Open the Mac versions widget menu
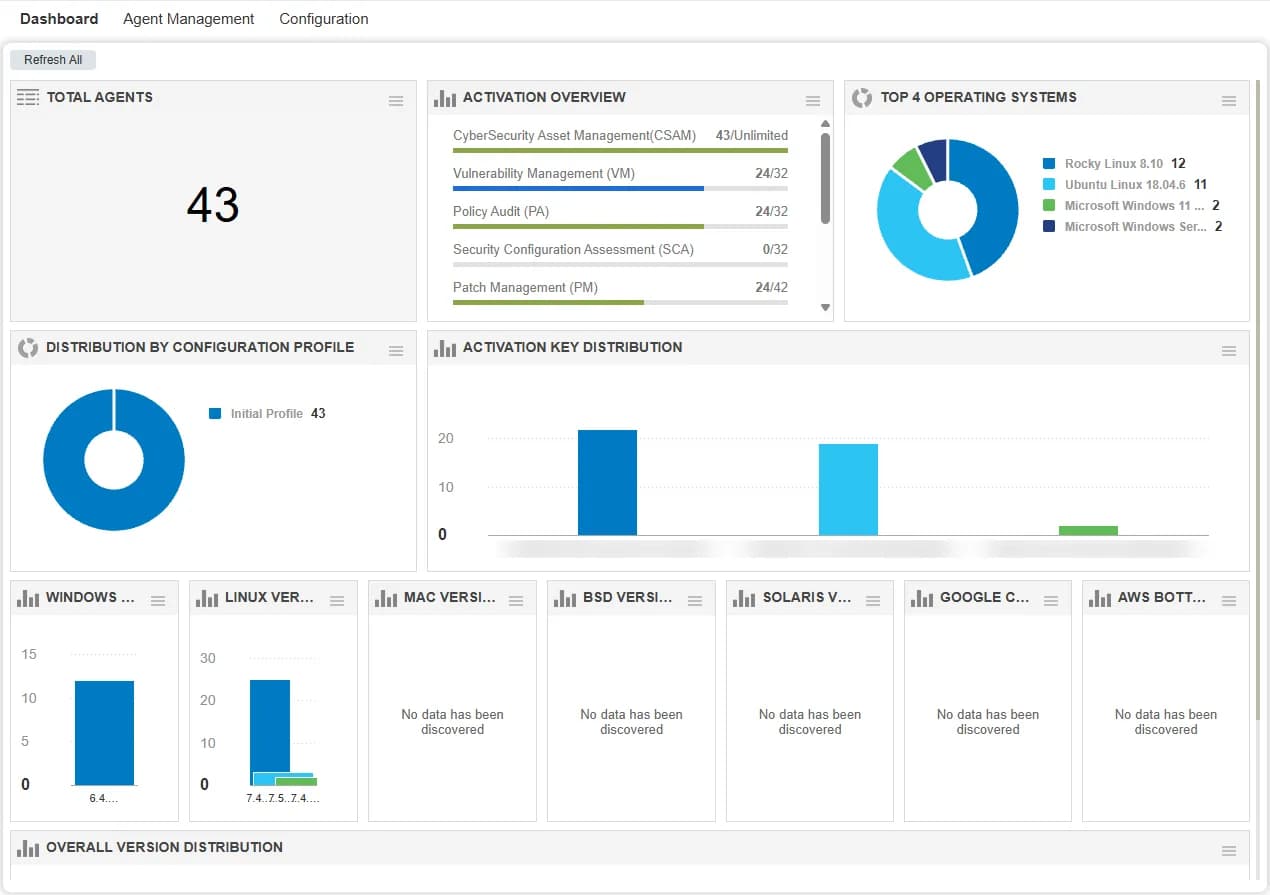 (516, 601)
